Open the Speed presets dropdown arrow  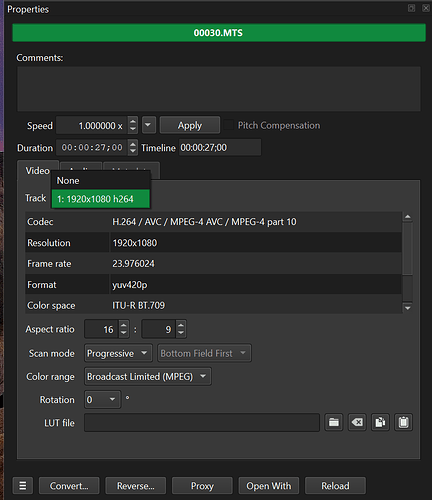pyautogui.click(x=149, y=125)
